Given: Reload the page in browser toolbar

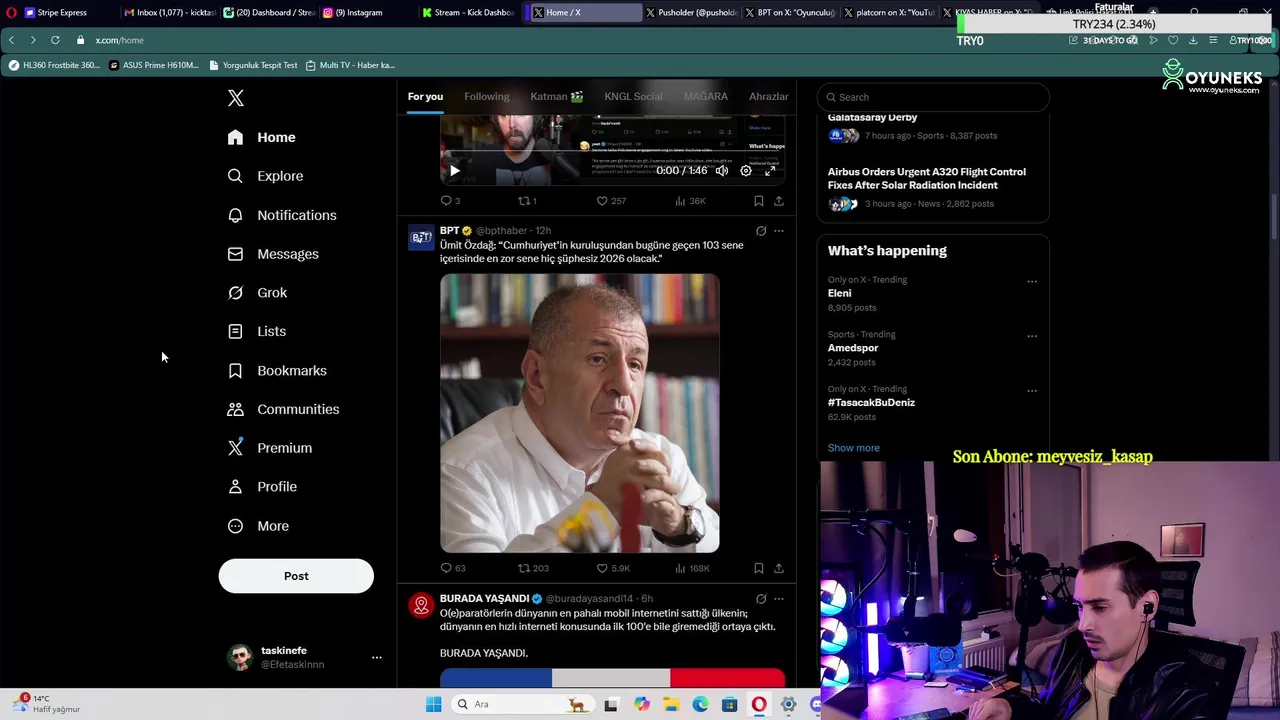Looking at the screenshot, I should tap(55, 40).
